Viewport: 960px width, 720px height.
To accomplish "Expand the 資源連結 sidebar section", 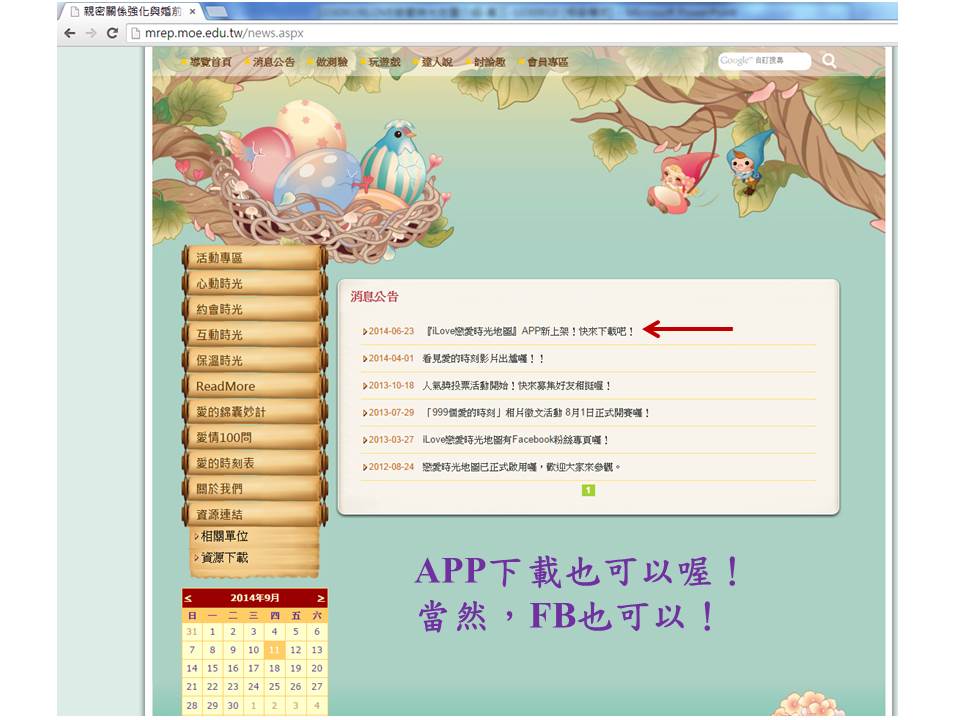I will (253, 514).
